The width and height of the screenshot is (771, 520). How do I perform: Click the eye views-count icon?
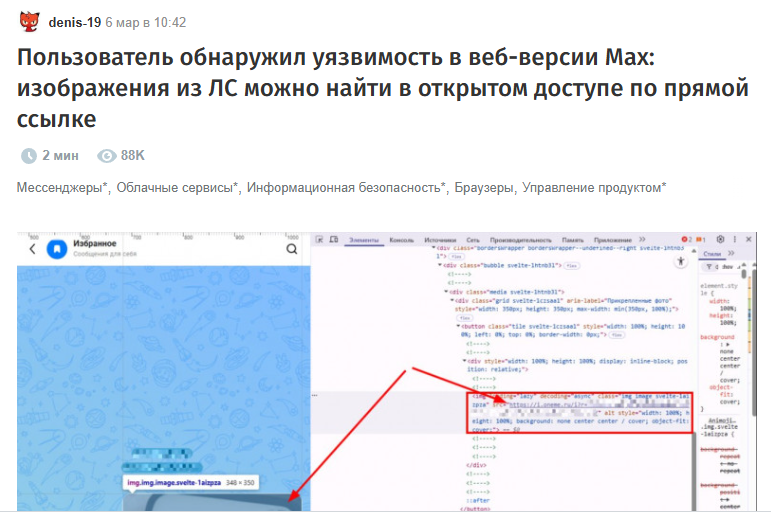point(107,156)
